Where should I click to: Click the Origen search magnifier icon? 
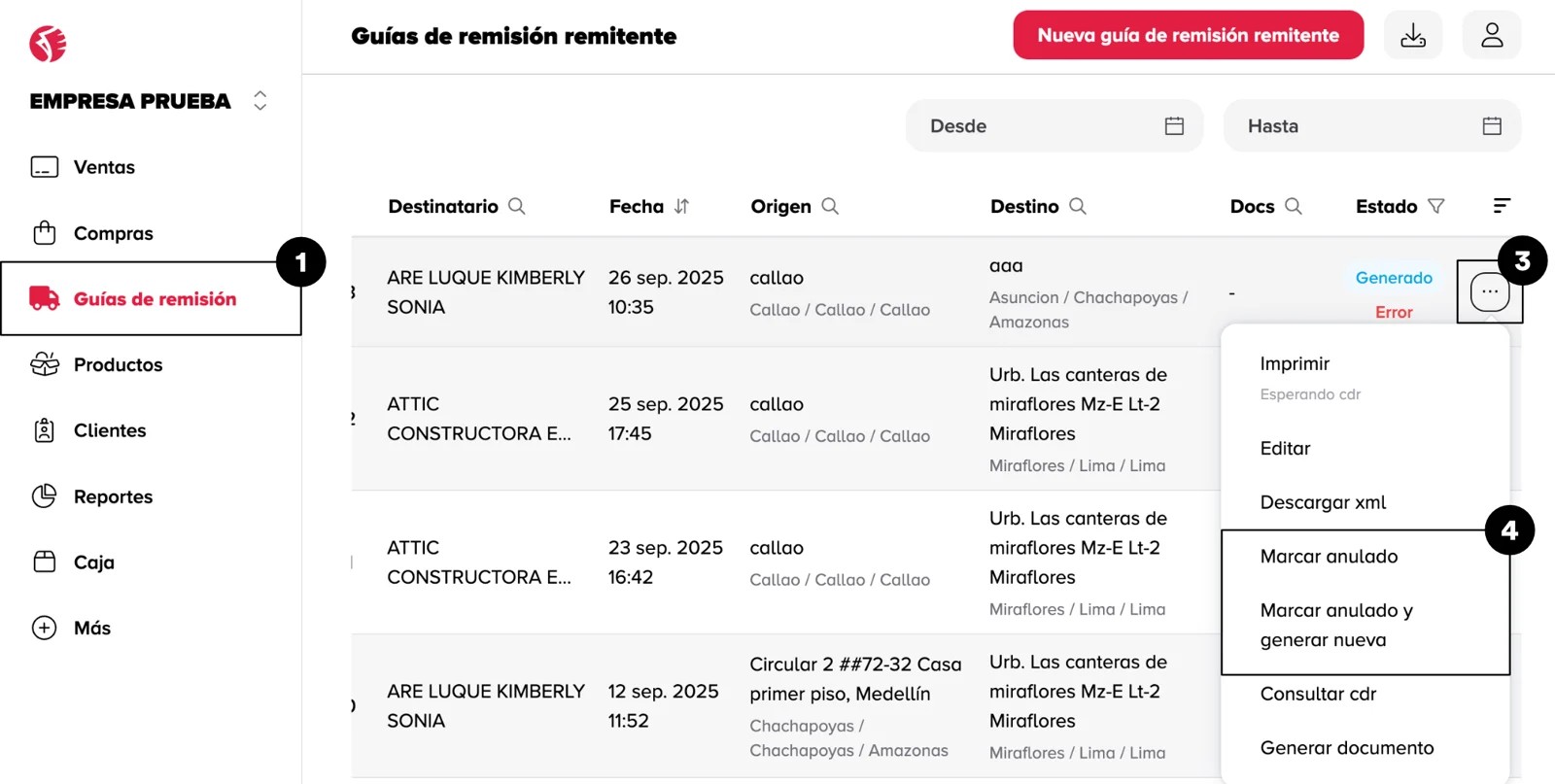click(830, 206)
